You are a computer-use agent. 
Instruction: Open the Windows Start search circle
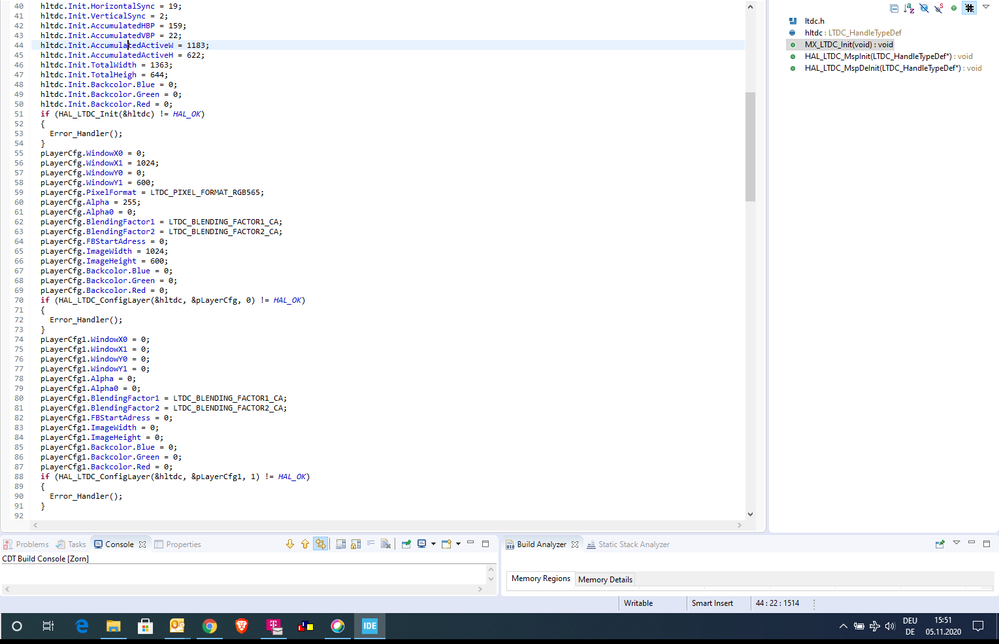tap(17, 626)
